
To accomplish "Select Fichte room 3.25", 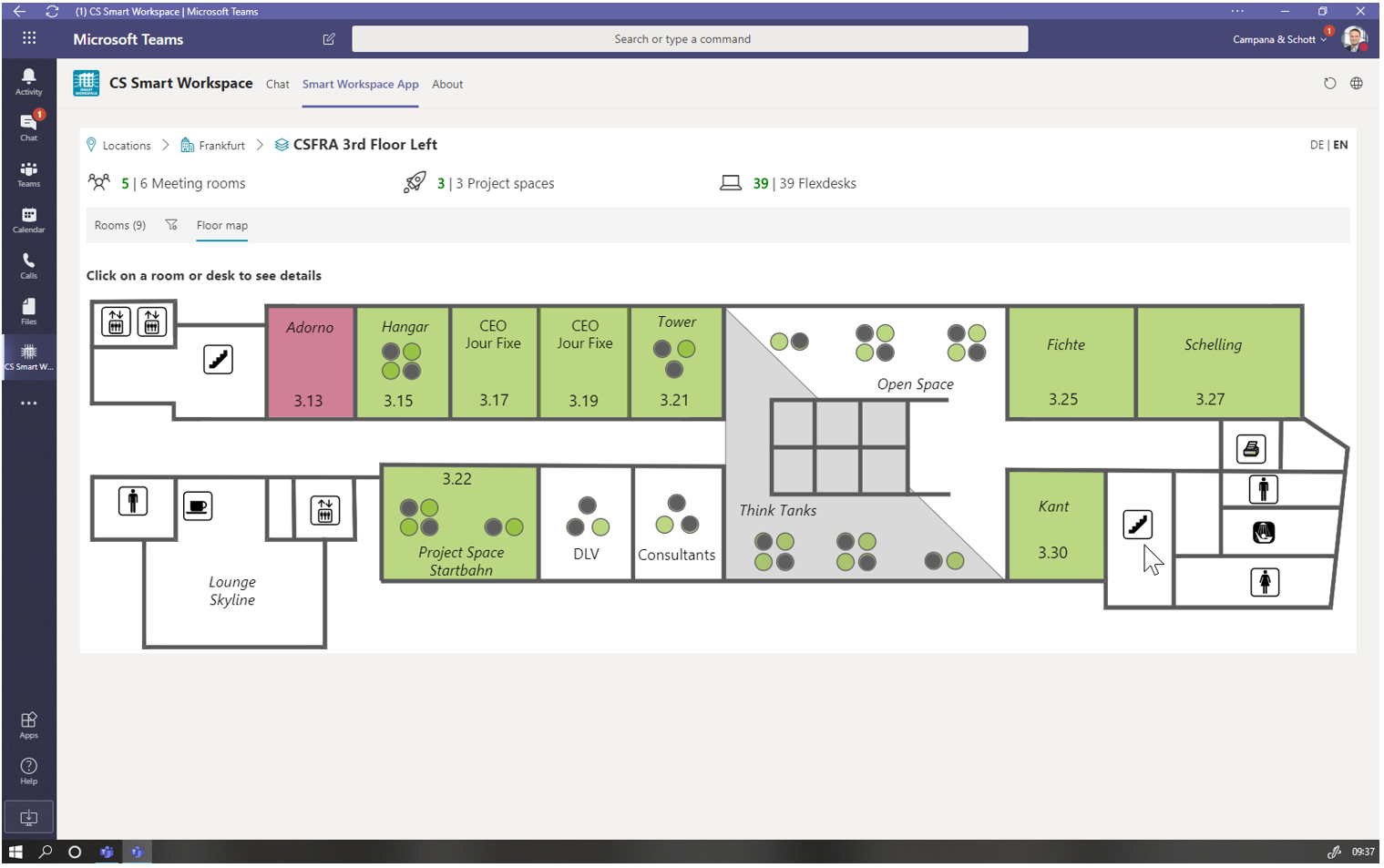I will click(1071, 363).
